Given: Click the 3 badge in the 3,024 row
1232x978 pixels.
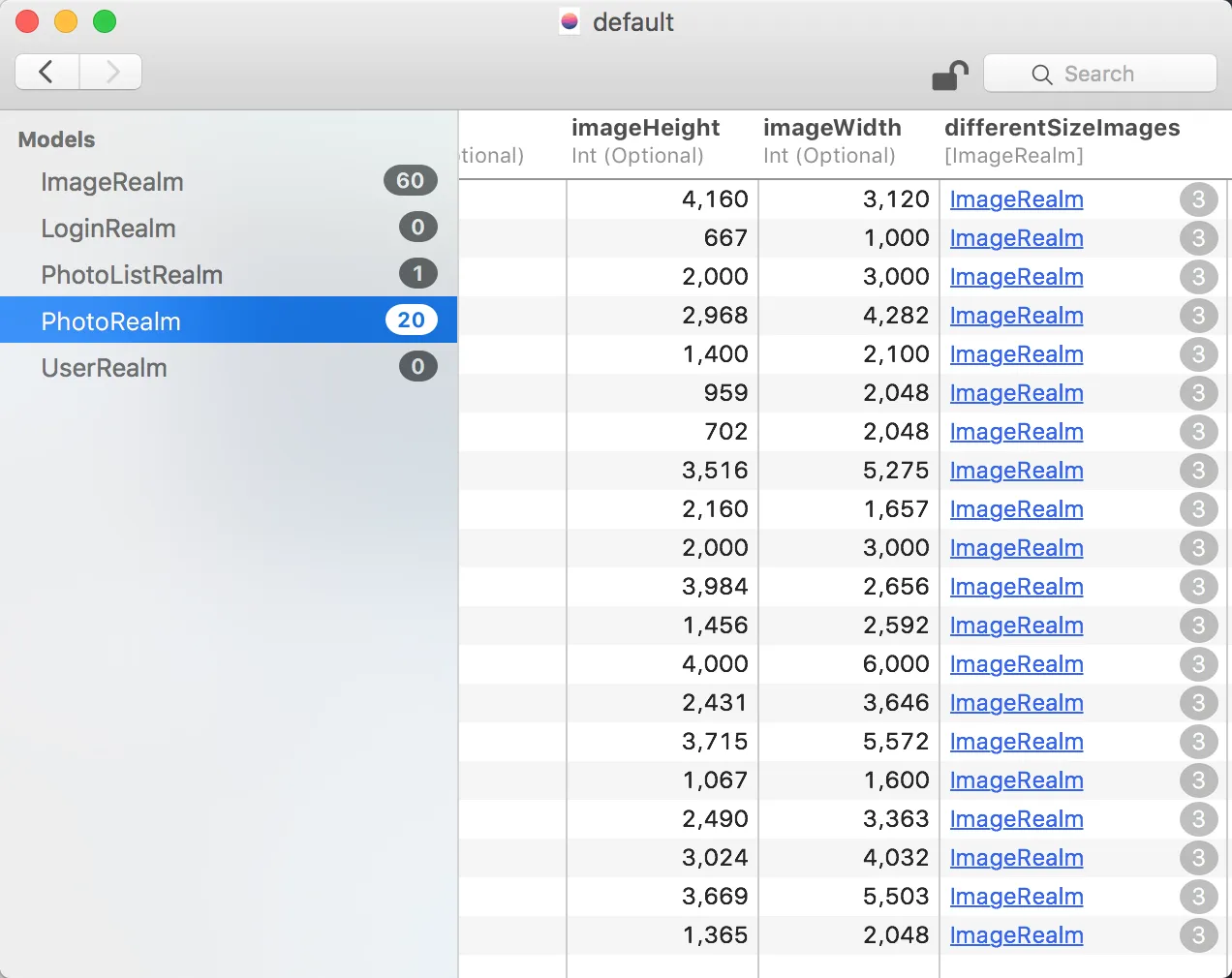Looking at the screenshot, I should coord(1198,858).
